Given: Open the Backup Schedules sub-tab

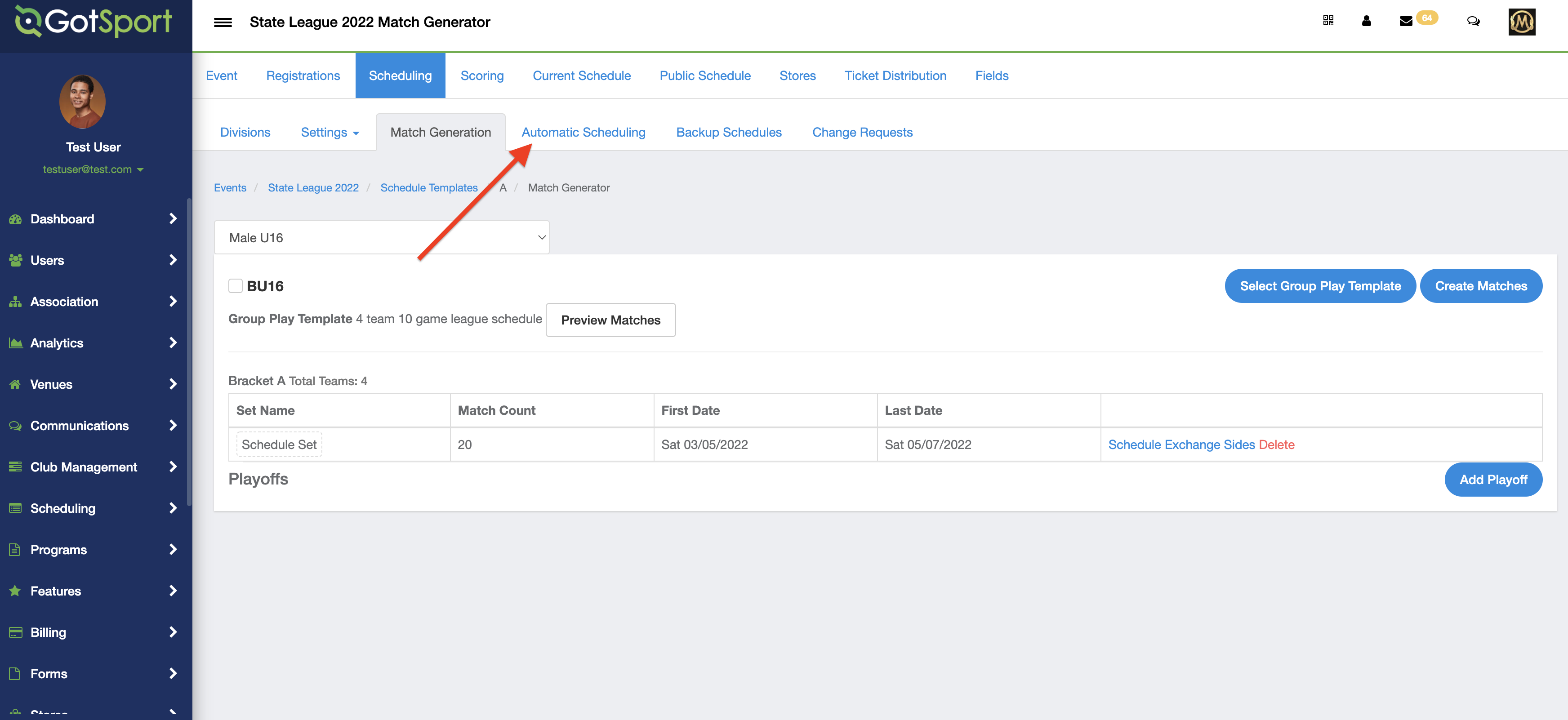Looking at the screenshot, I should [729, 132].
